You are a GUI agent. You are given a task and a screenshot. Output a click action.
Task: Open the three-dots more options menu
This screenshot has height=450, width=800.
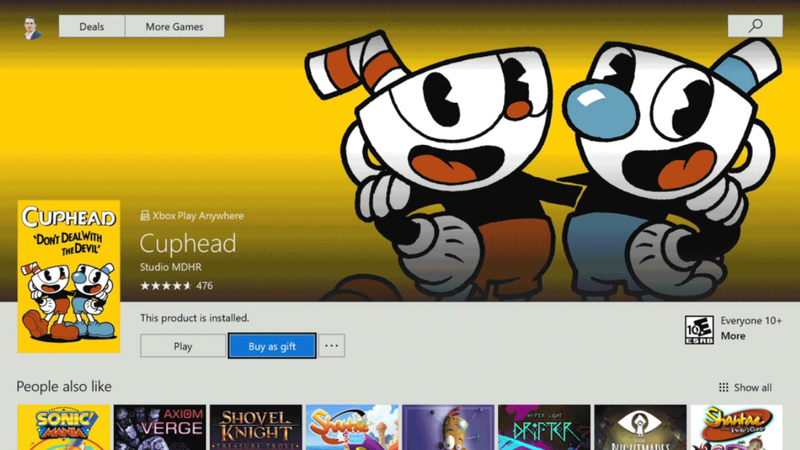332,346
